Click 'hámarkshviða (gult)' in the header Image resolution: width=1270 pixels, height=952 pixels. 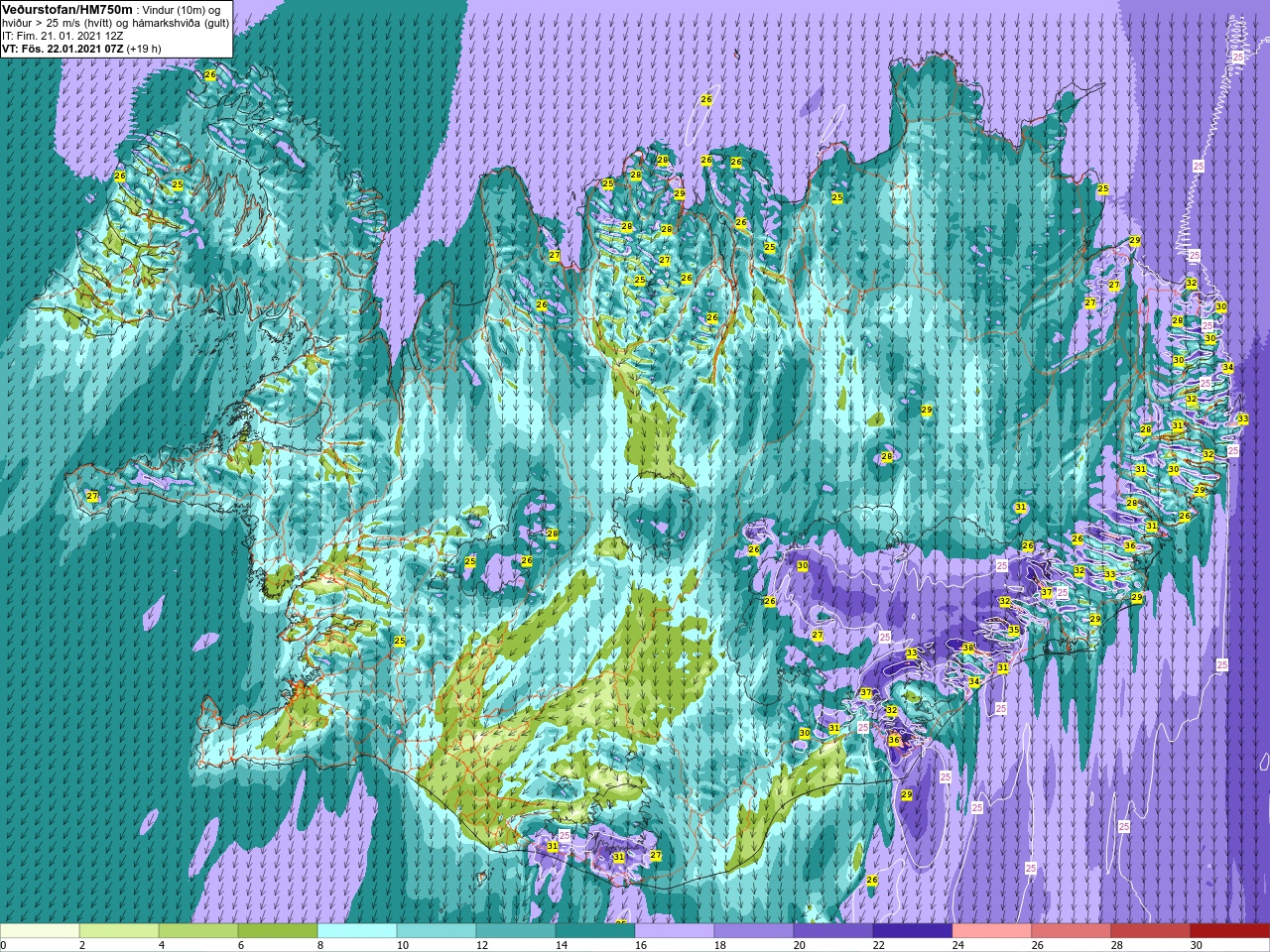179,22
